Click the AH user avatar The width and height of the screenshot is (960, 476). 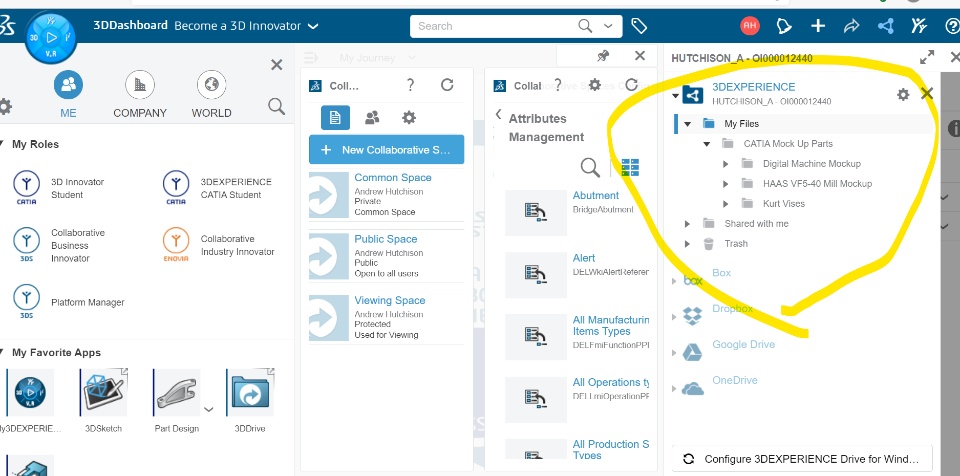point(749,26)
